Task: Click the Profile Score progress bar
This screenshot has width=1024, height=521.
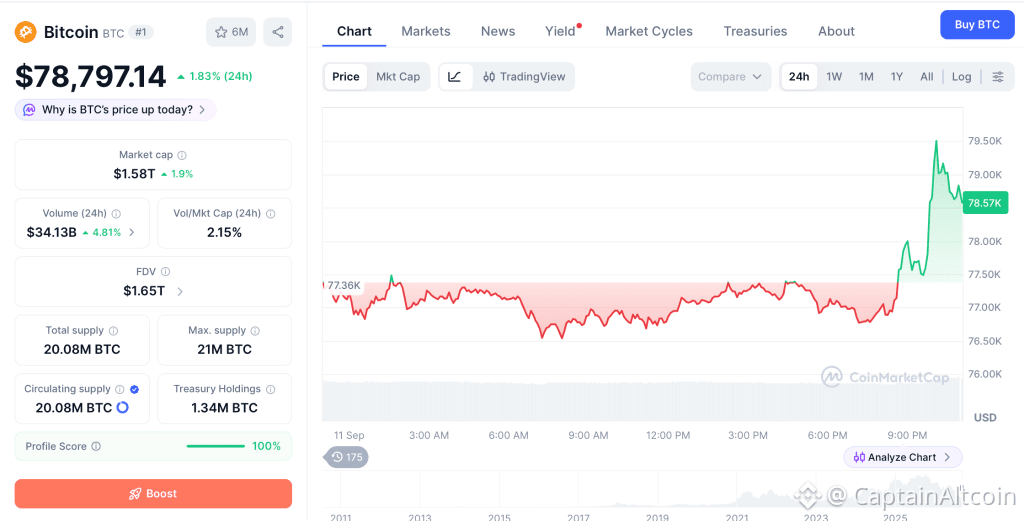Action: 216,447
